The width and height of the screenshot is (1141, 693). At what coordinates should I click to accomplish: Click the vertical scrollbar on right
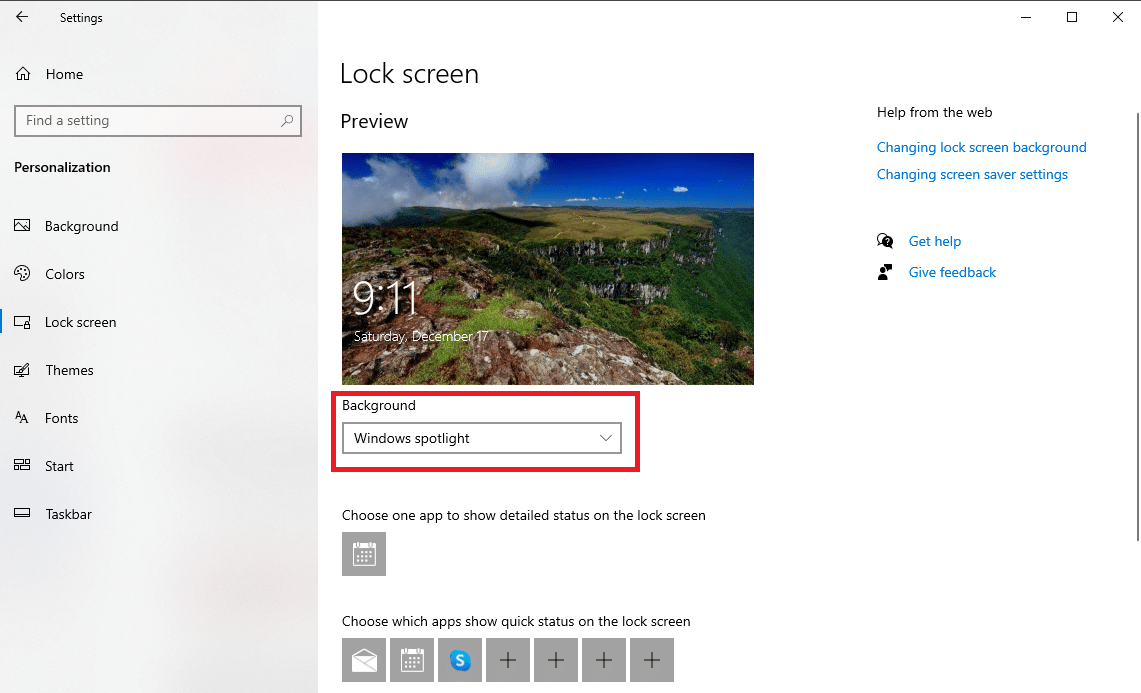[1137, 327]
